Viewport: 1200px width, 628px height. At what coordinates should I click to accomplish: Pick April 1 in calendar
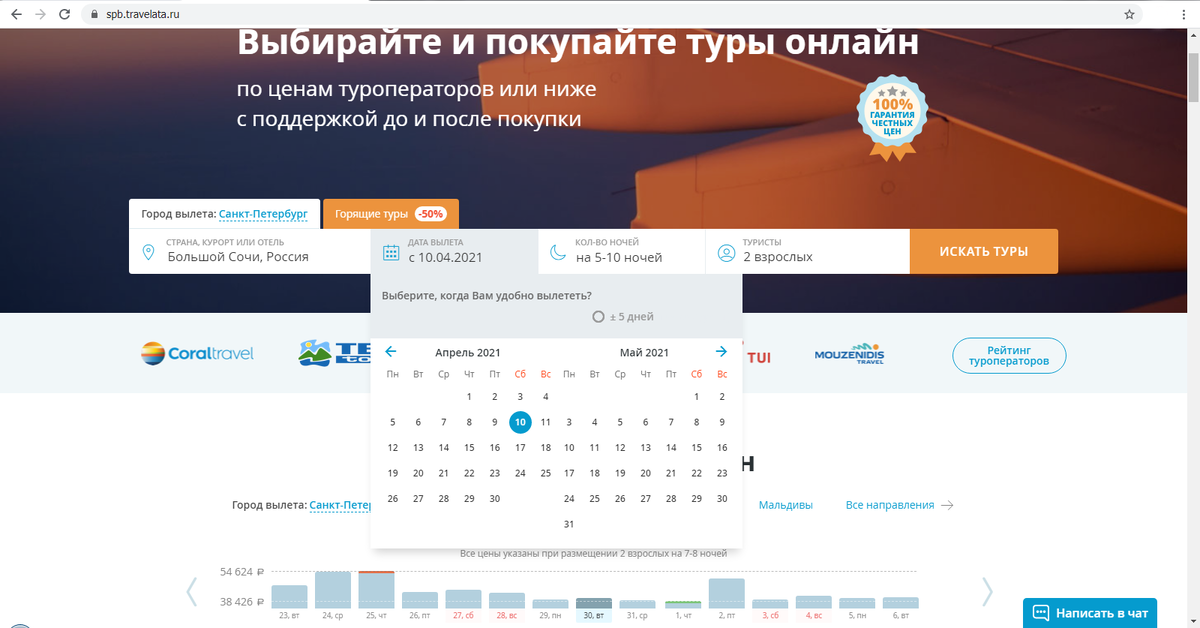(x=469, y=397)
